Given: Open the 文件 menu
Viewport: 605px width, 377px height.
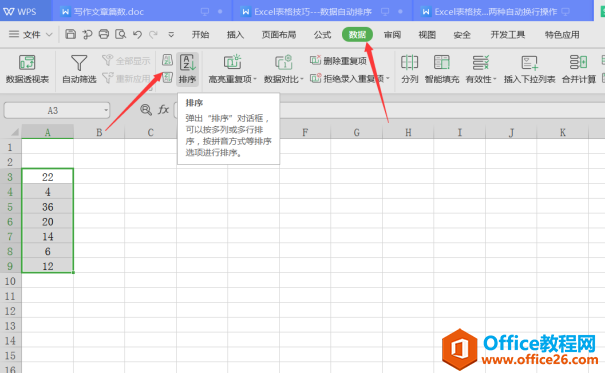Looking at the screenshot, I should pyautogui.click(x=31, y=35).
